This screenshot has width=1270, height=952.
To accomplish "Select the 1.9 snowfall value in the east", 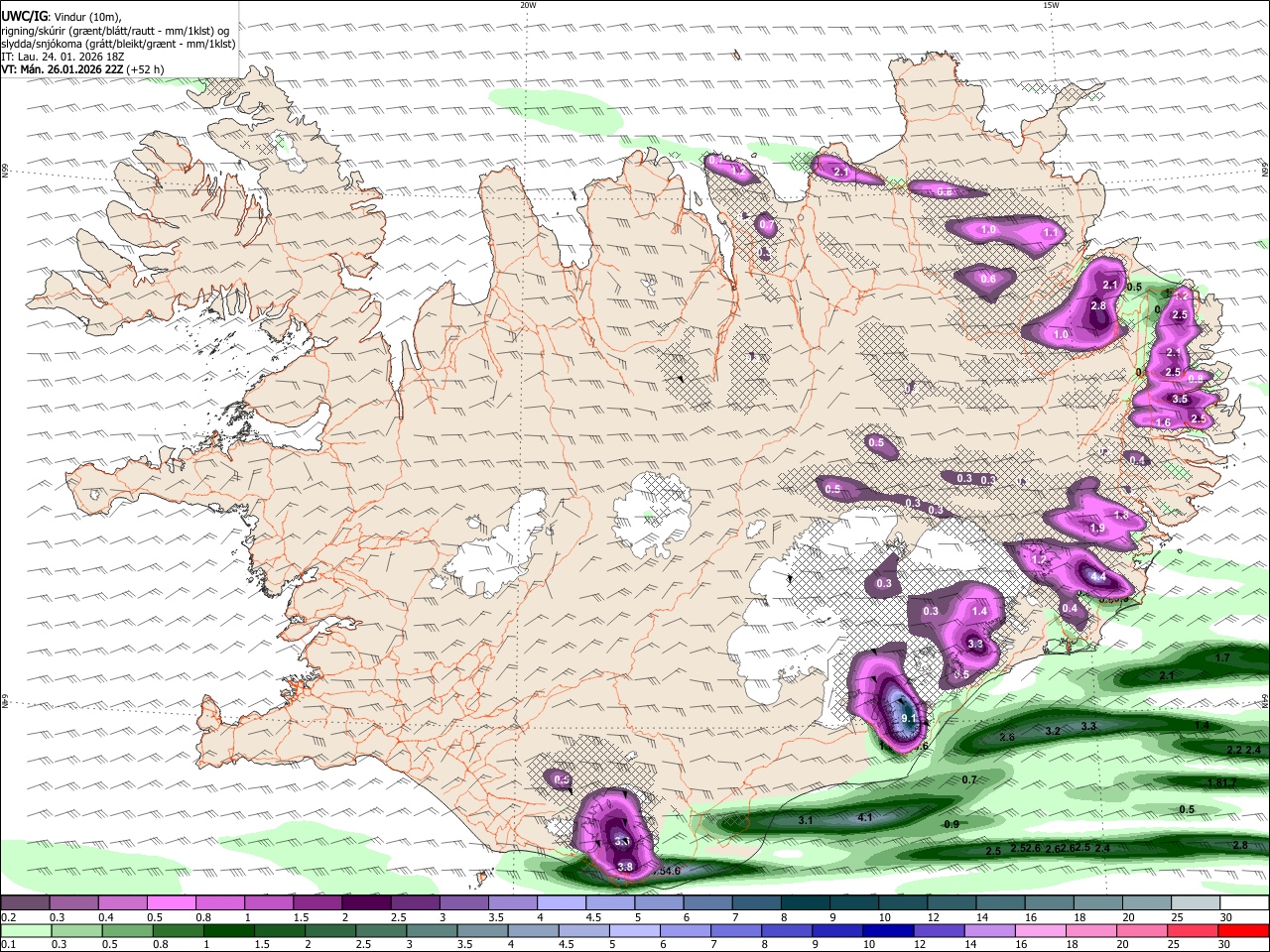I will coord(1097,529).
